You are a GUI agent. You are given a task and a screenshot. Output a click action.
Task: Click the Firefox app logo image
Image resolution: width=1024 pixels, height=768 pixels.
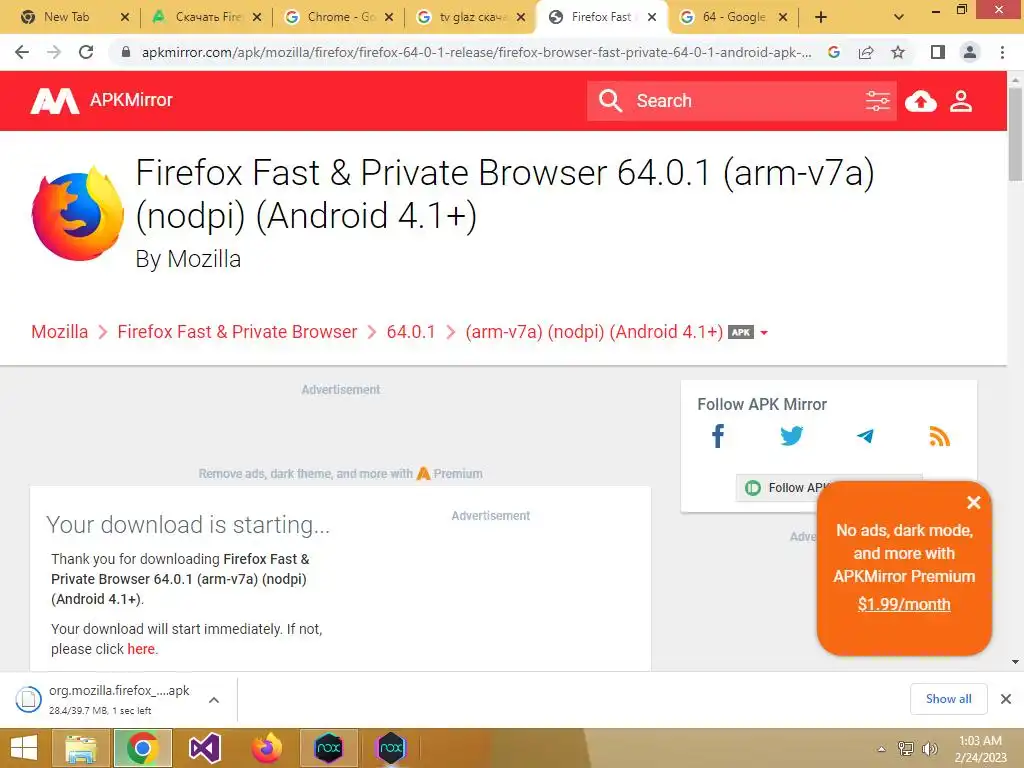77,214
